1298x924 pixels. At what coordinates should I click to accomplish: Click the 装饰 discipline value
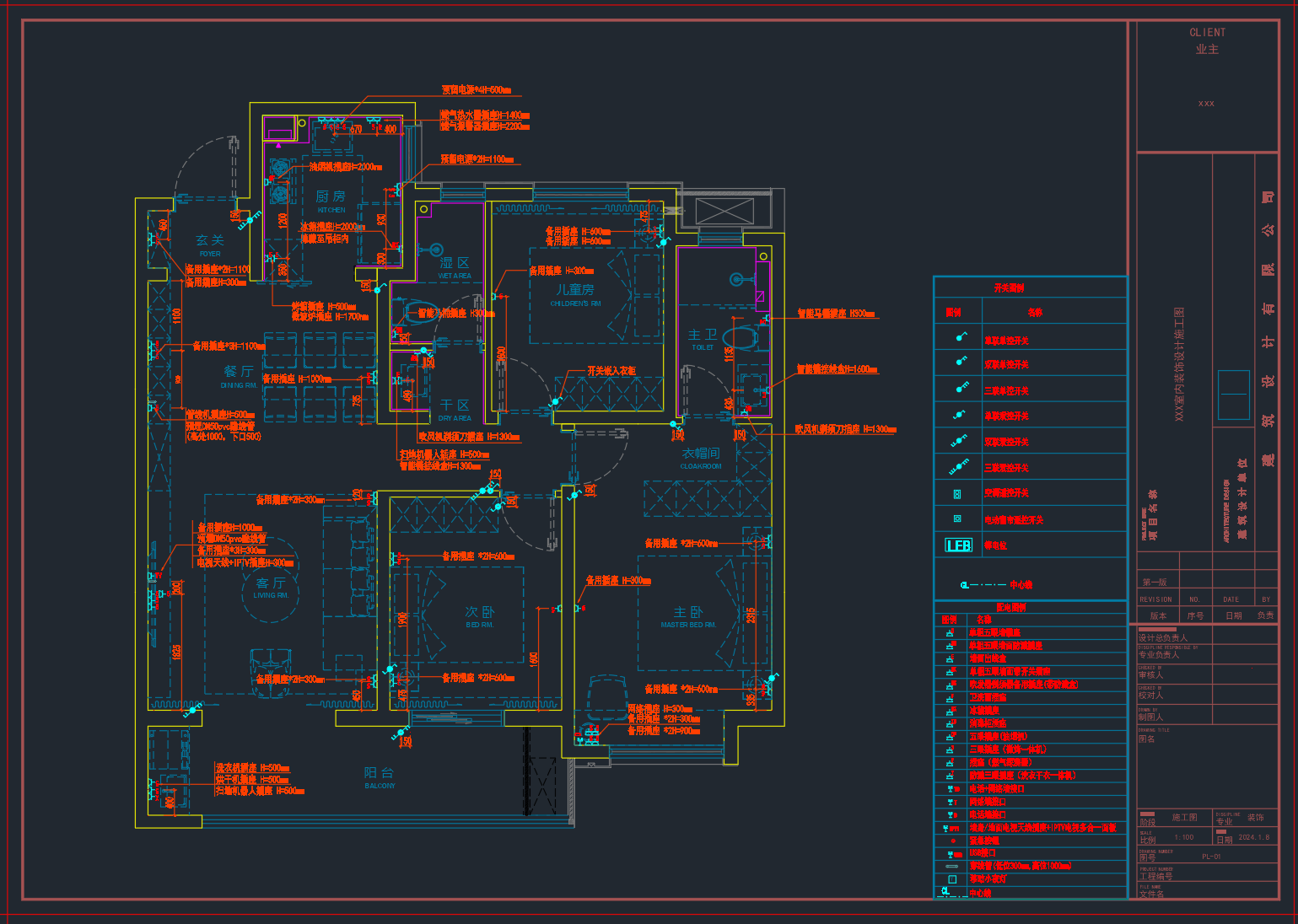[x=1256, y=818]
